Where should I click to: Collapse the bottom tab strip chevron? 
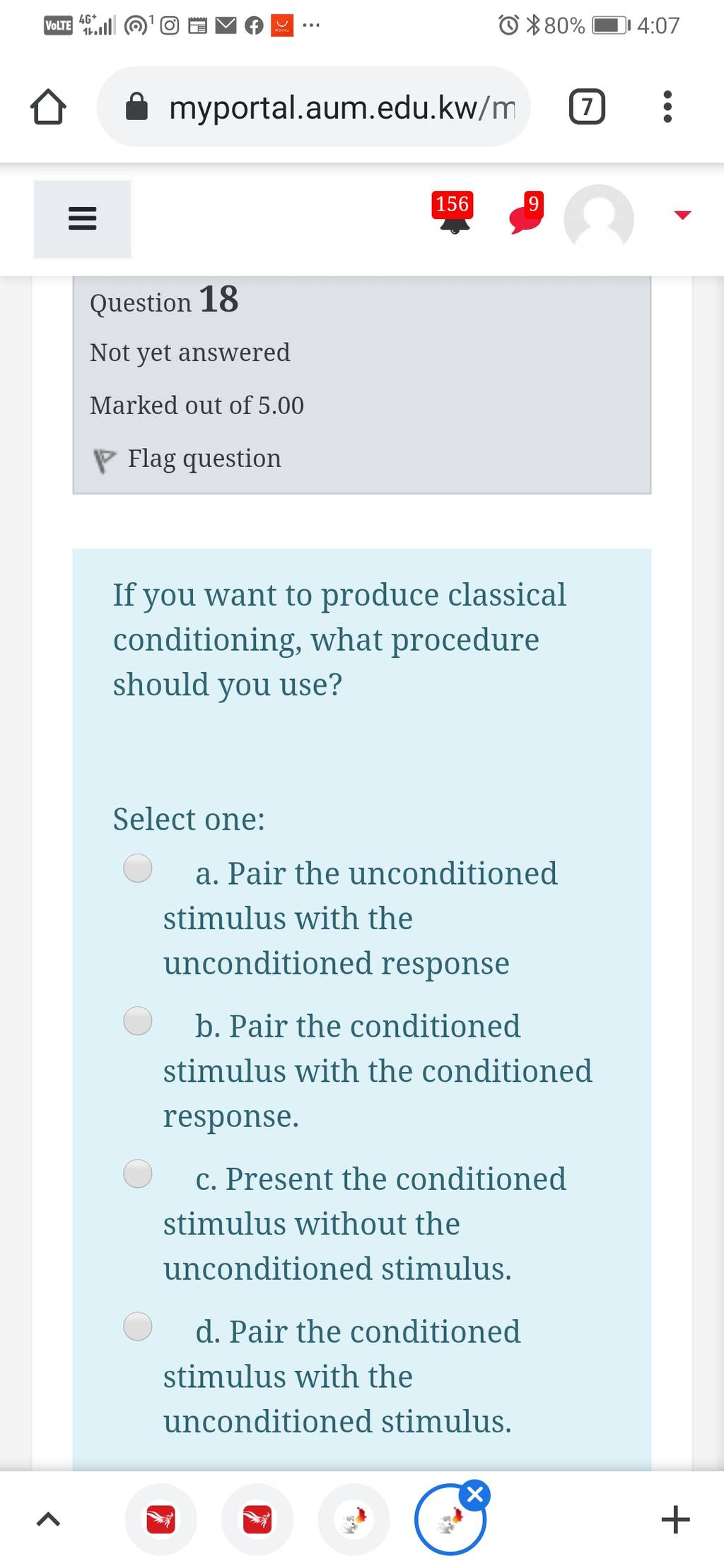point(47,1519)
